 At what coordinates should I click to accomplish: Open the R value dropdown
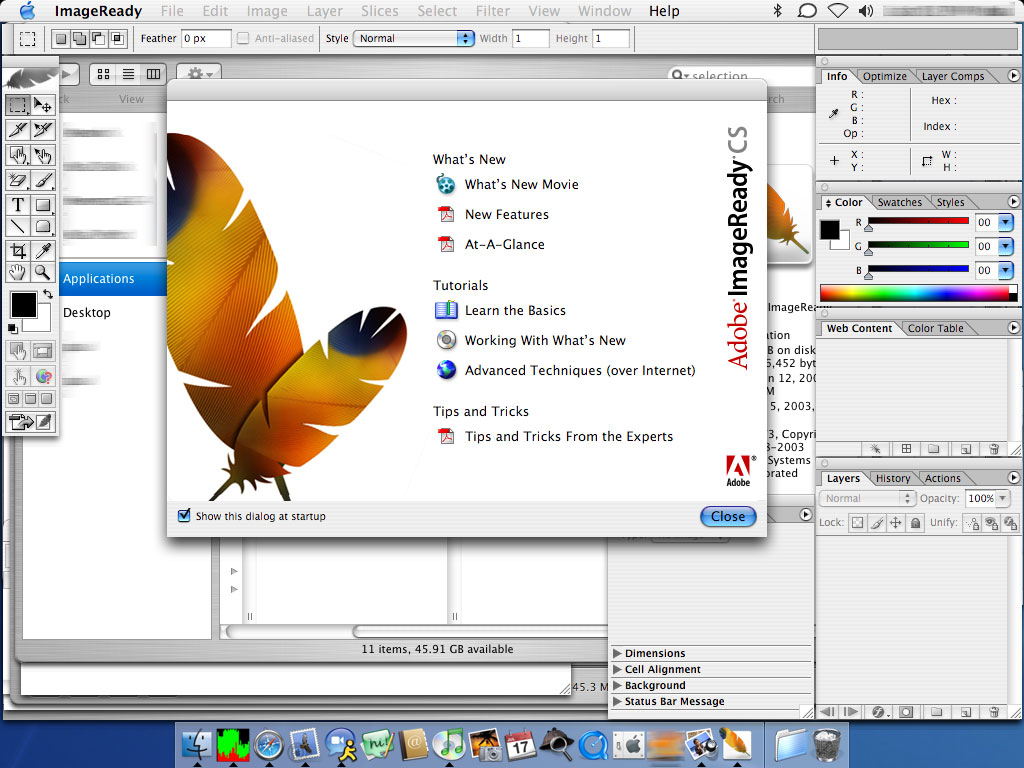coord(1006,222)
